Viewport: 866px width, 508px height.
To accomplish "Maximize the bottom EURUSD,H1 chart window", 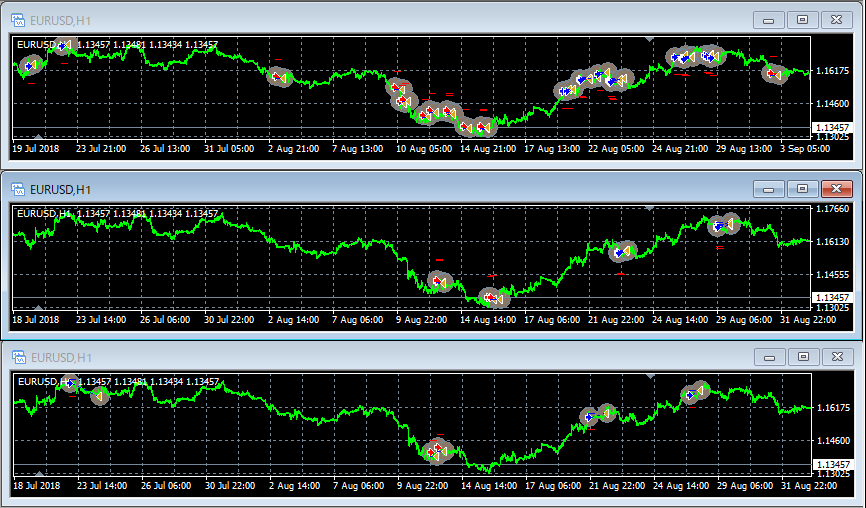I will pyautogui.click(x=804, y=357).
